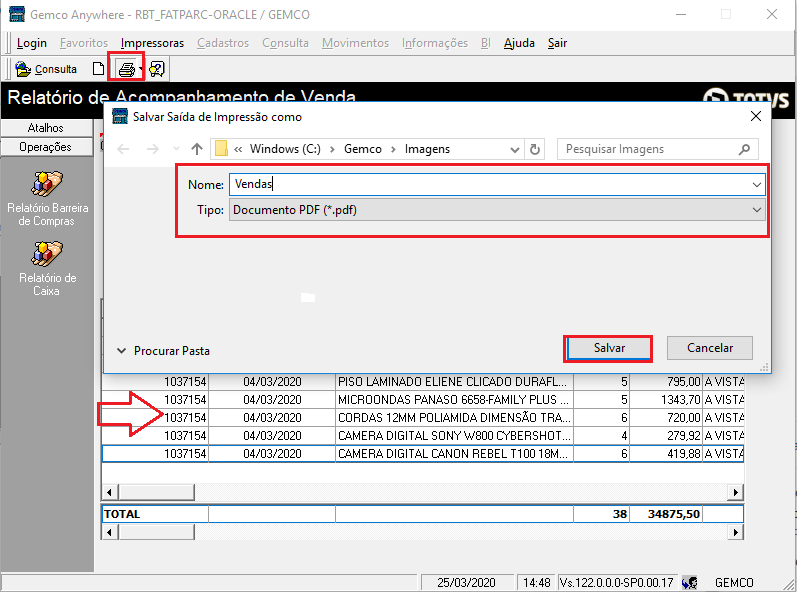
Task: Open recent locations dropdown arrow
Action: click(176, 149)
